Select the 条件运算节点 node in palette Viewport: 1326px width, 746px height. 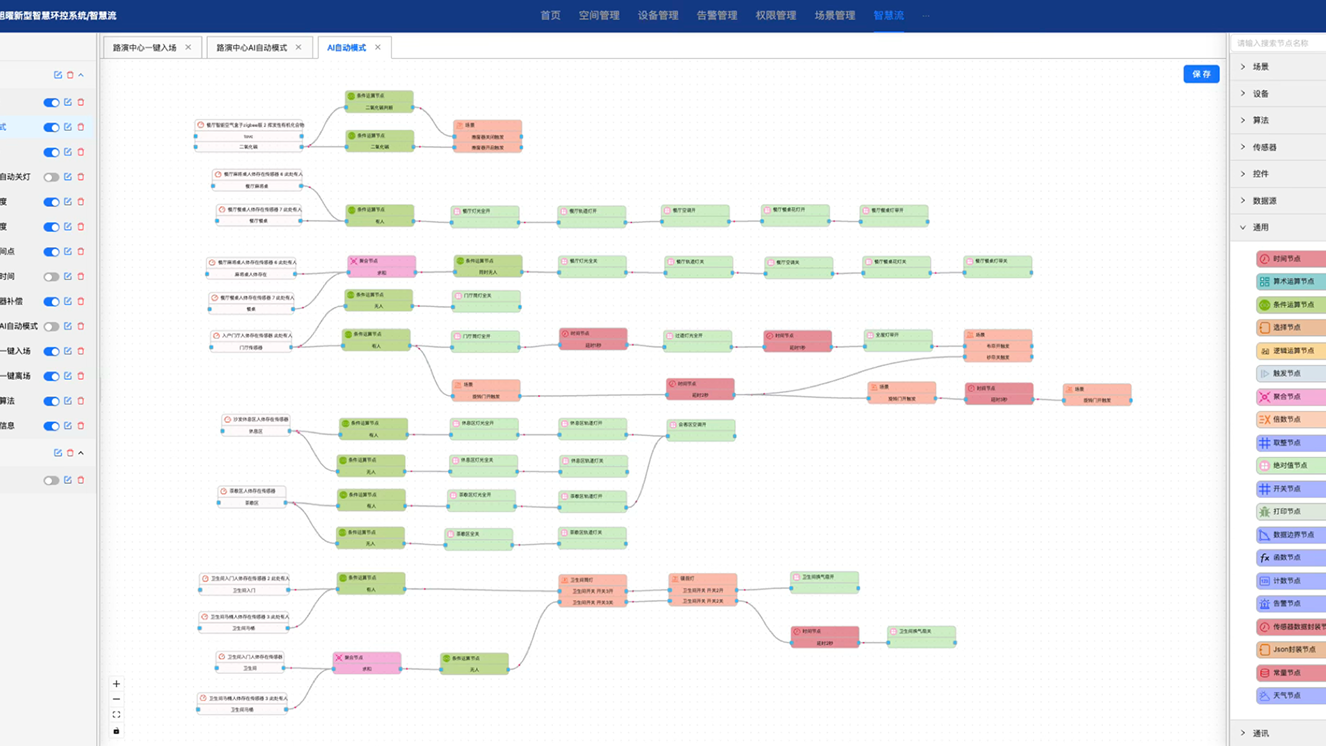tap(1291, 305)
